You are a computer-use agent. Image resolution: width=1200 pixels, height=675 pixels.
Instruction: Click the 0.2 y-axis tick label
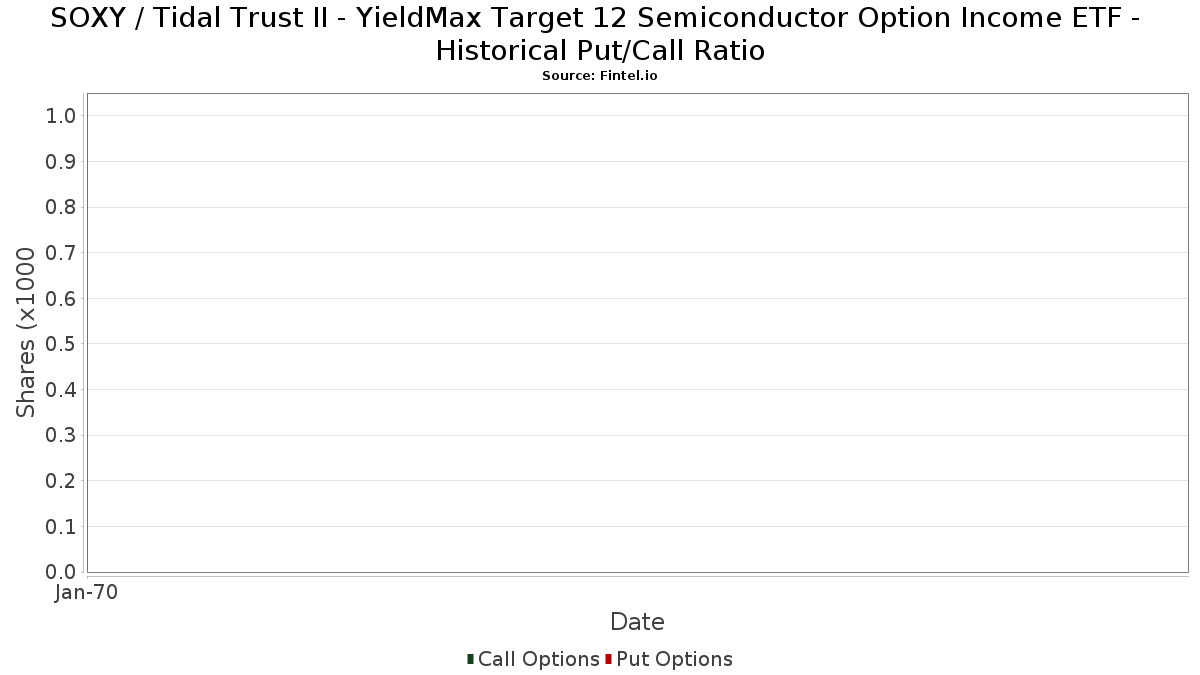61,481
